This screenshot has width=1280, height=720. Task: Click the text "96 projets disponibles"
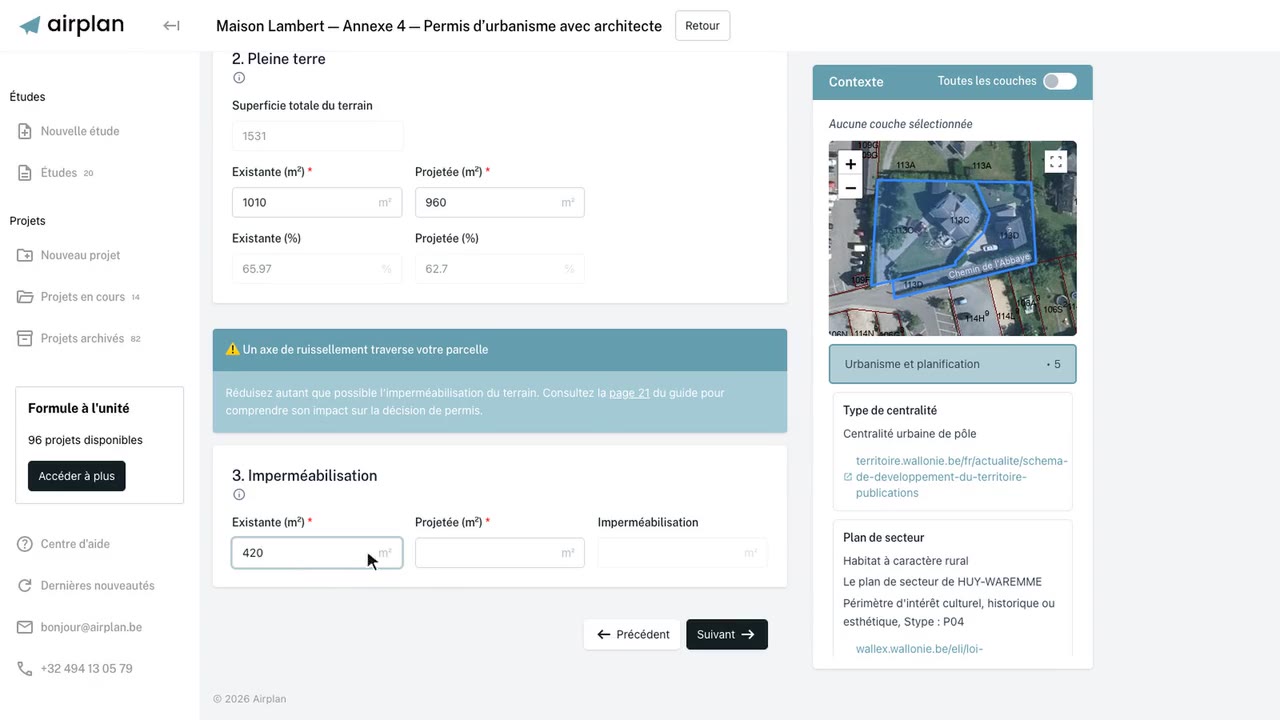(85, 440)
